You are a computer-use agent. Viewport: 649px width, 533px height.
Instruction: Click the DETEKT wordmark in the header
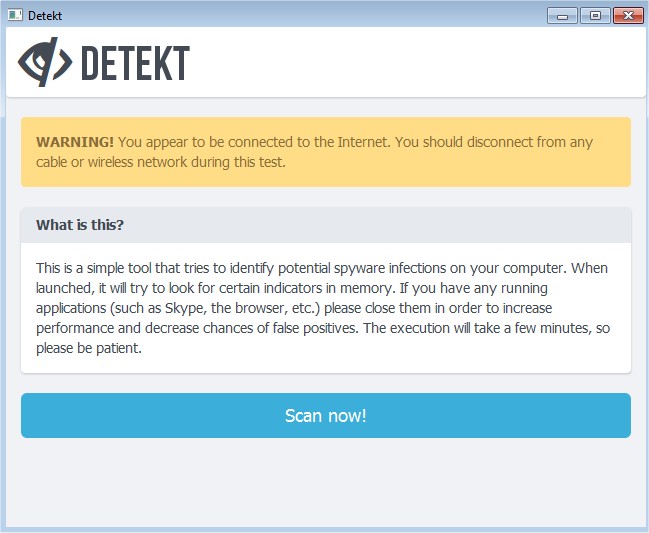pos(134,63)
